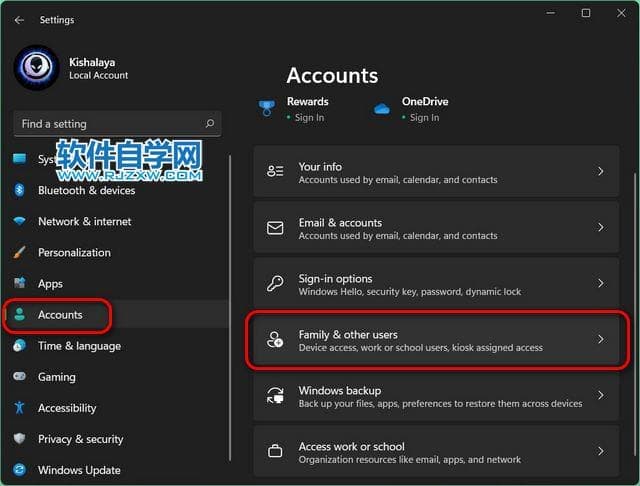Click Sign In under OneDrive
640x486 pixels.
coord(424,117)
